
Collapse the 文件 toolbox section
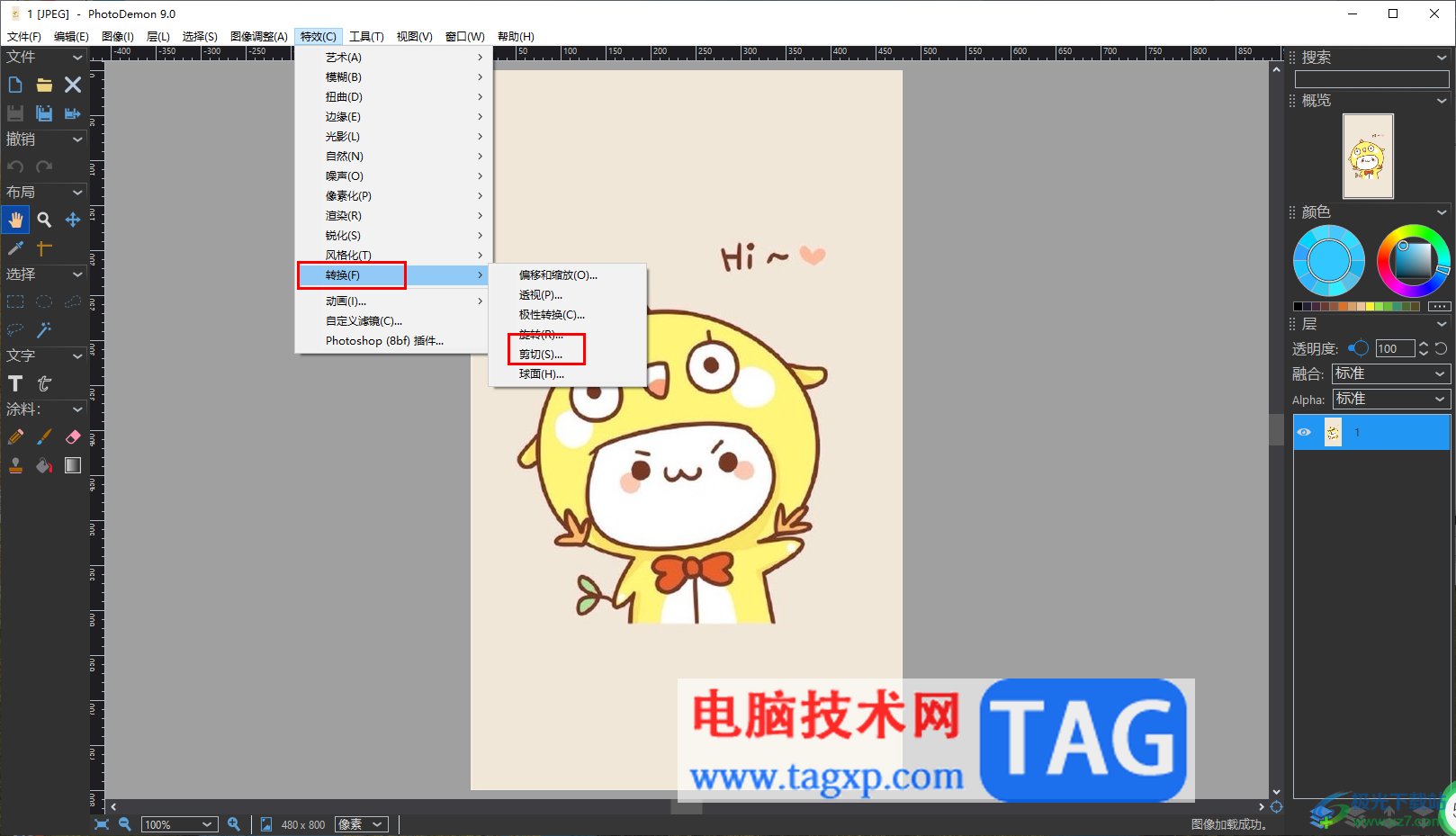pos(77,57)
